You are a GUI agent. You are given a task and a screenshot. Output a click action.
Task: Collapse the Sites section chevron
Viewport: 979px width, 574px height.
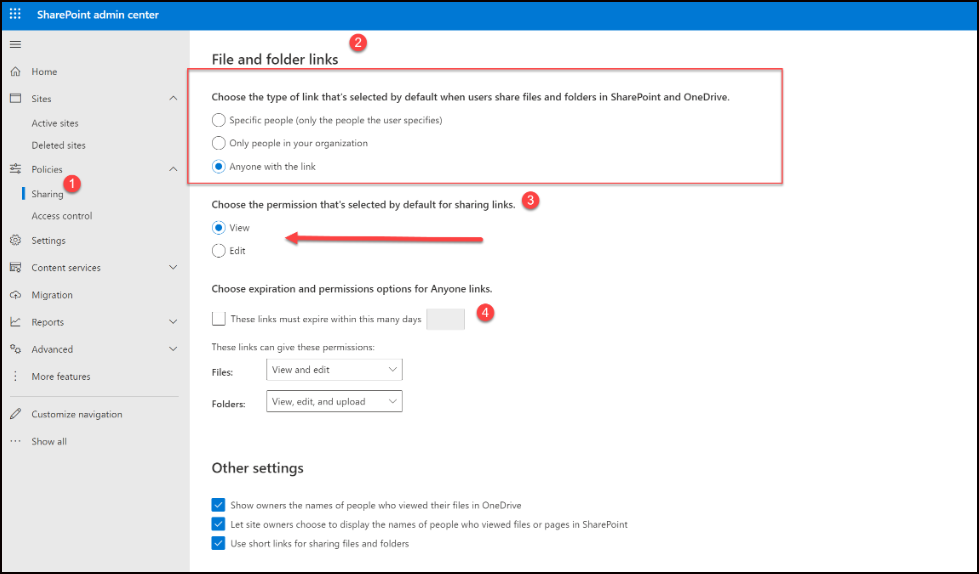pos(173,99)
